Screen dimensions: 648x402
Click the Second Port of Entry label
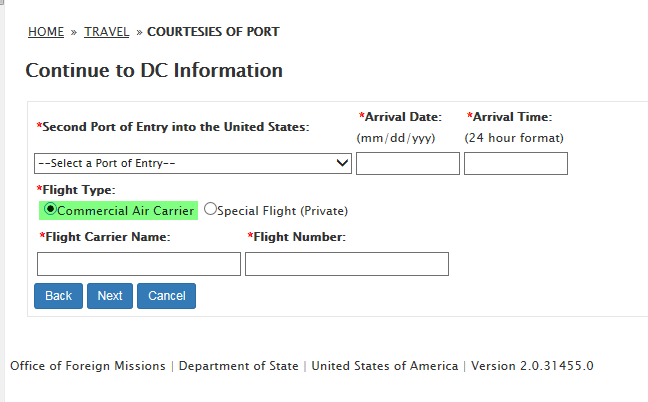pos(175,127)
